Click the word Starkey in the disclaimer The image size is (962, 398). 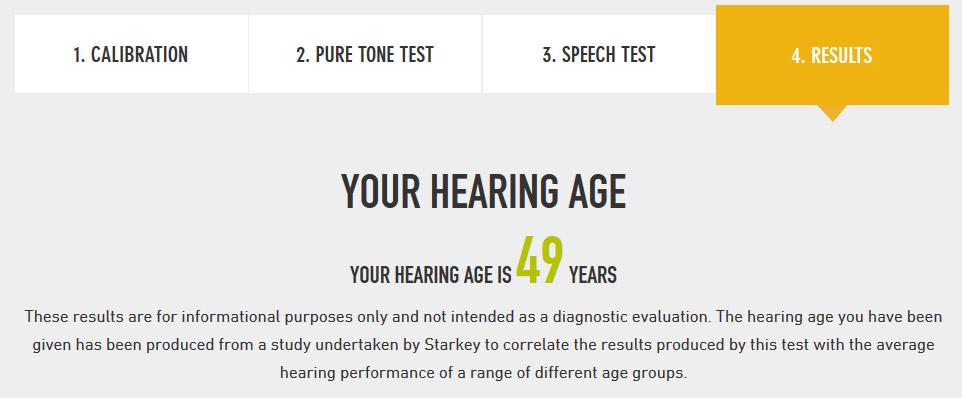[453, 345]
